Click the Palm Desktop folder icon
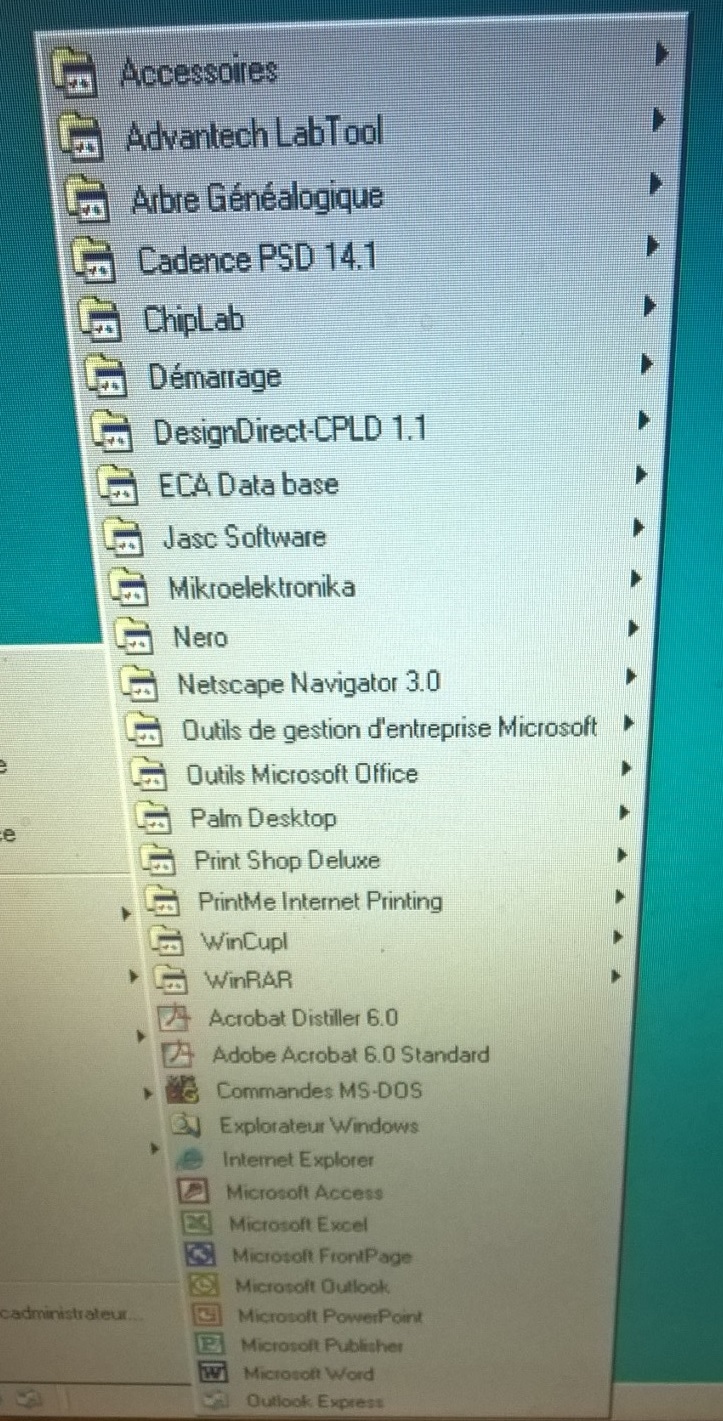This screenshot has height=1421, width=723. tap(154, 819)
